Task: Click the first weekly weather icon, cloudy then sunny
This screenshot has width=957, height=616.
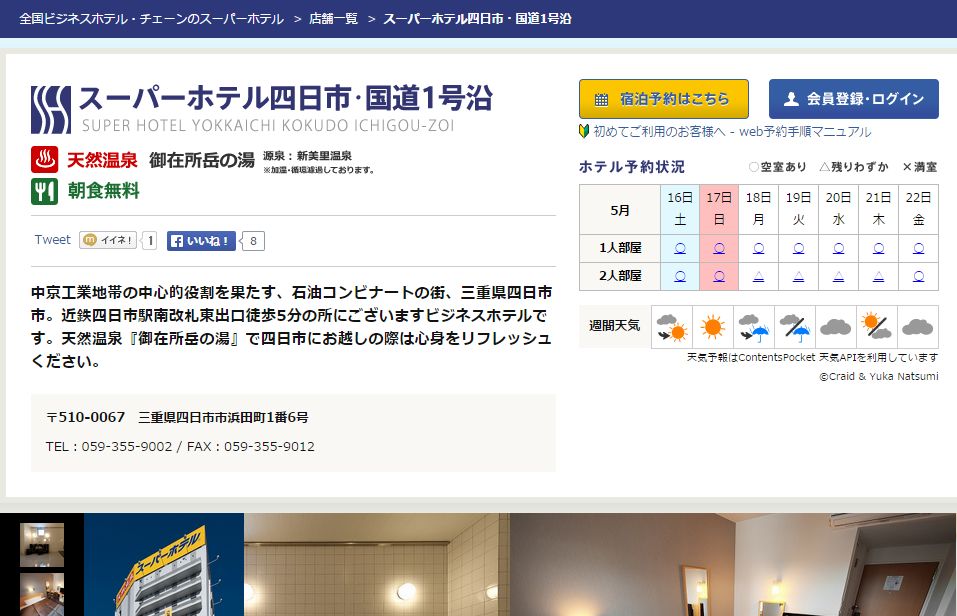Action: (x=672, y=327)
